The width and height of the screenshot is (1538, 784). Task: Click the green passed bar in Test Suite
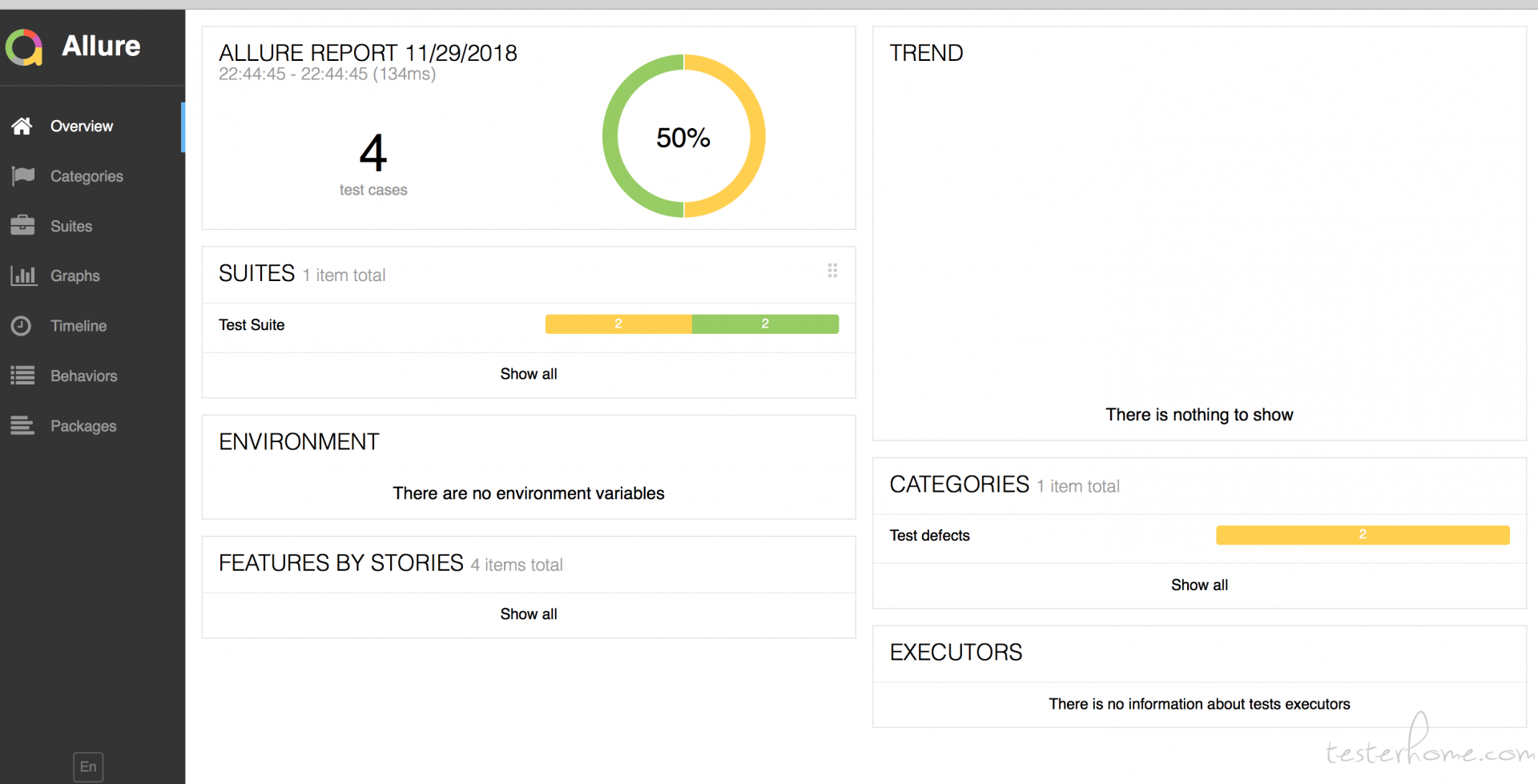tap(765, 324)
